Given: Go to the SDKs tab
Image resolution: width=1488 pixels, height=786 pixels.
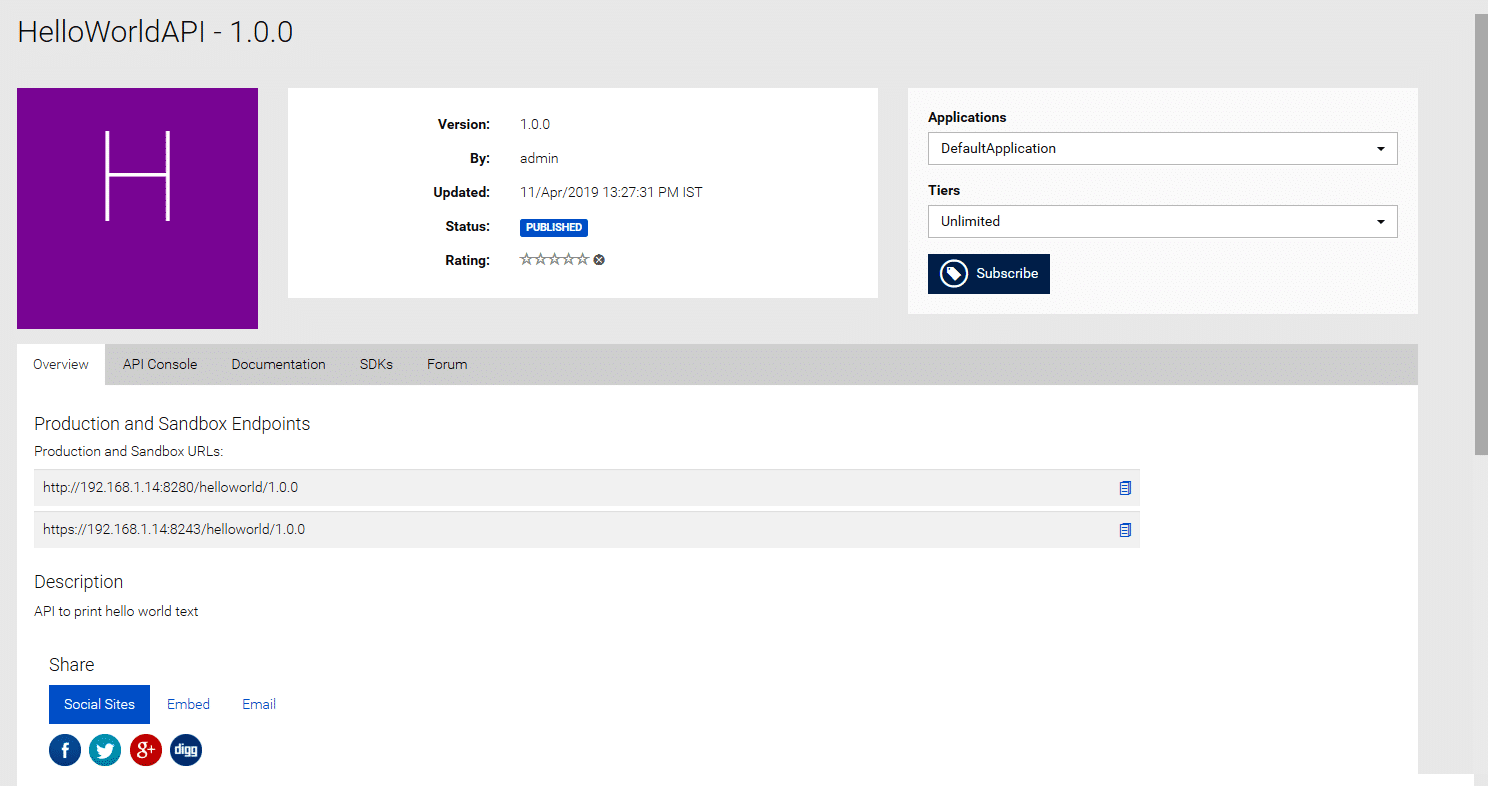Looking at the screenshot, I should point(376,364).
